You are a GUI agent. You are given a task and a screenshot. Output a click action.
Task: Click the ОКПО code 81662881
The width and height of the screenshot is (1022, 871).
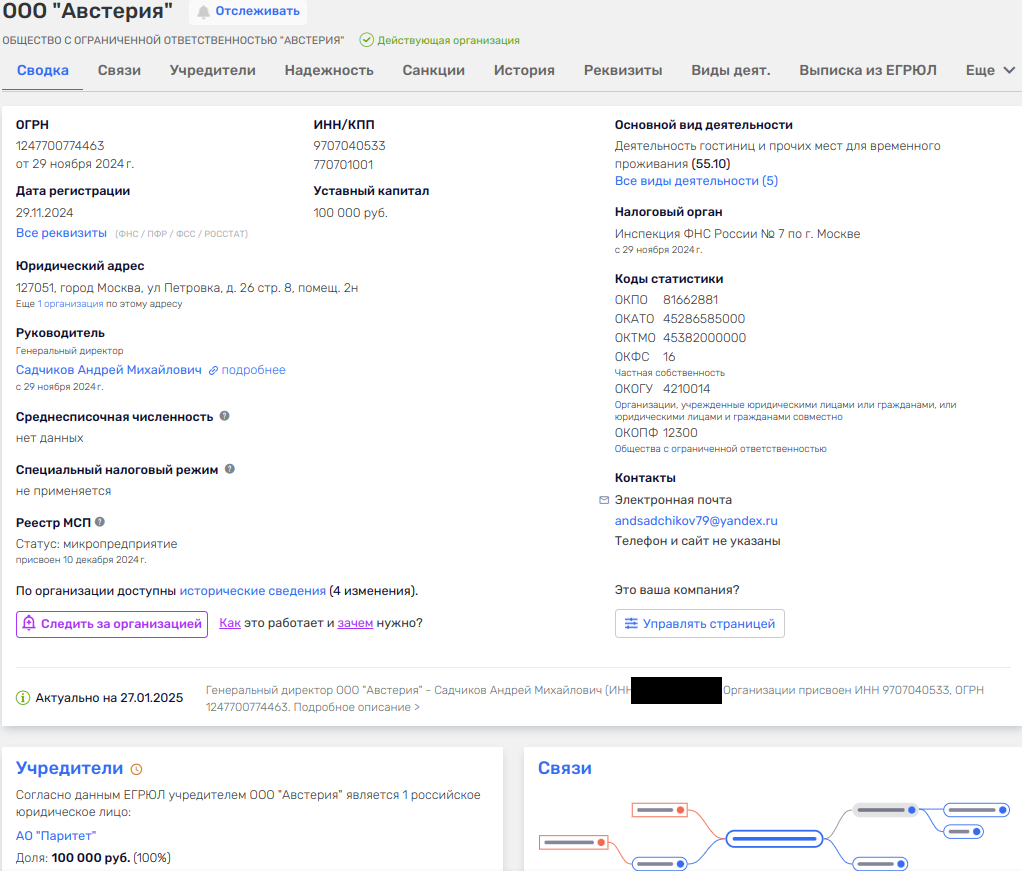[690, 299]
